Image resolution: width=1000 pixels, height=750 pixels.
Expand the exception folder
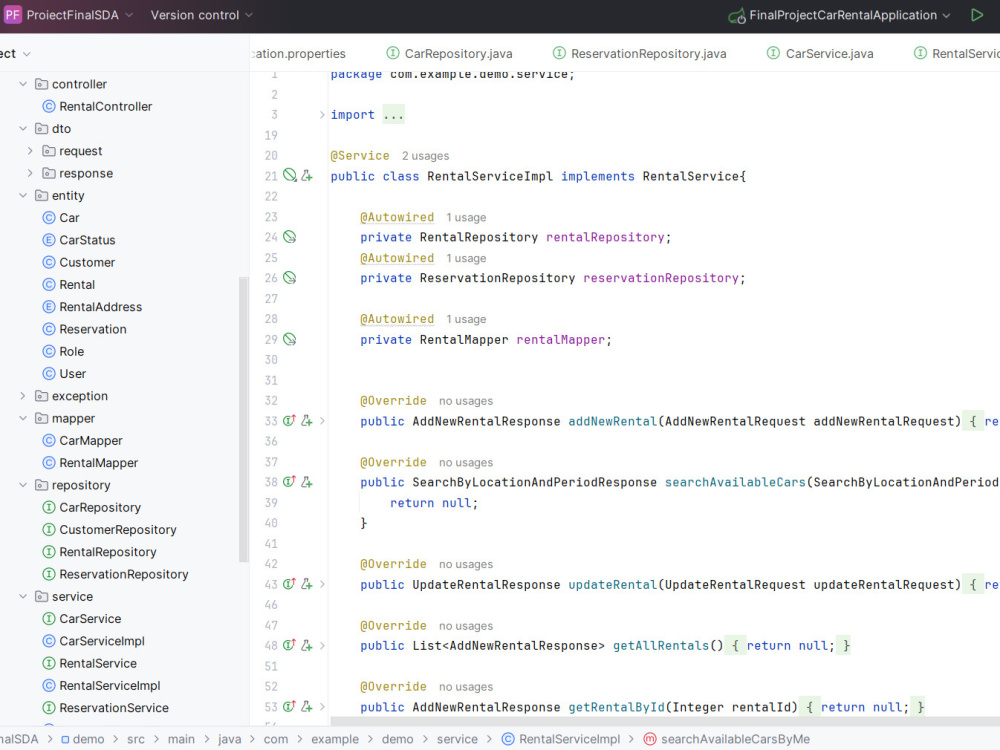point(23,396)
